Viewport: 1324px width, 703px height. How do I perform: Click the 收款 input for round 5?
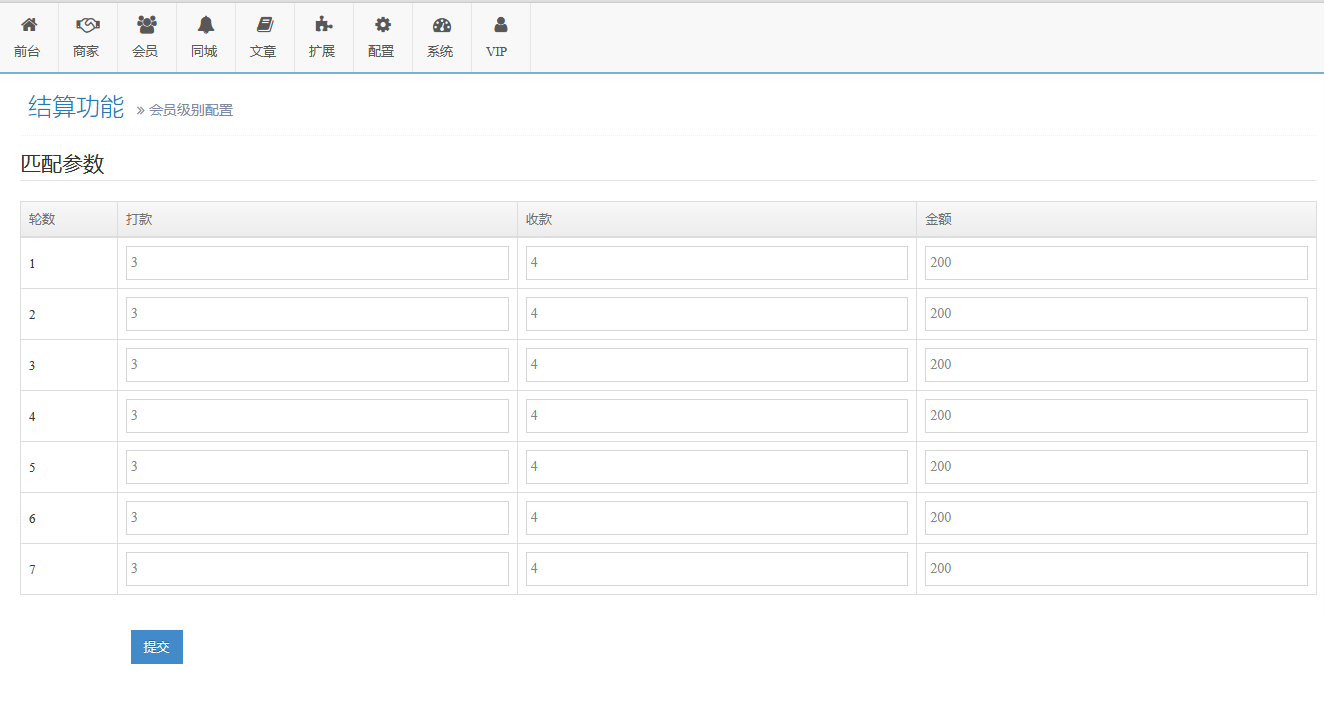(x=716, y=467)
